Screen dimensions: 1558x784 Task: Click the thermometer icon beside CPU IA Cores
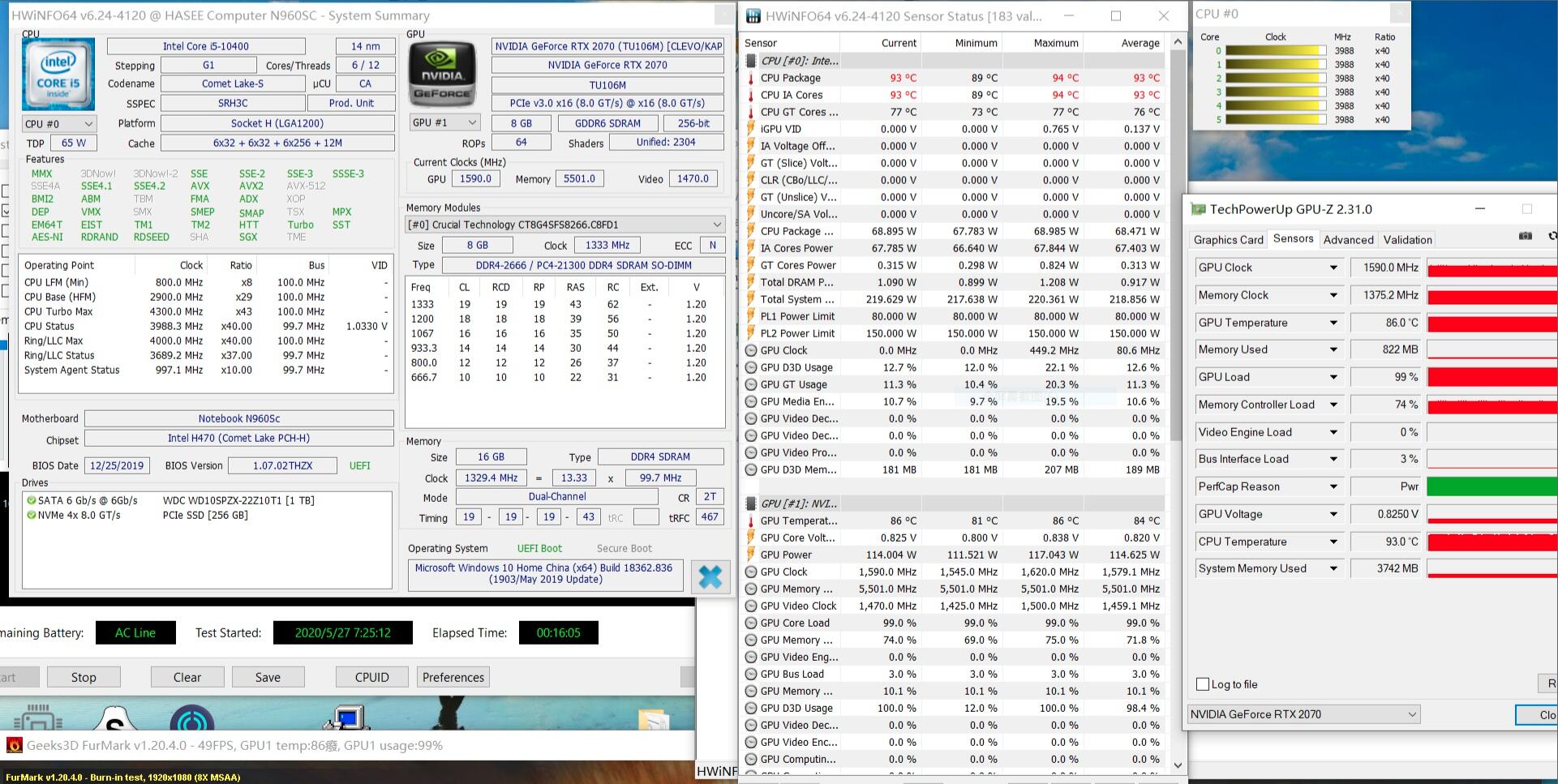(x=751, y=96)
